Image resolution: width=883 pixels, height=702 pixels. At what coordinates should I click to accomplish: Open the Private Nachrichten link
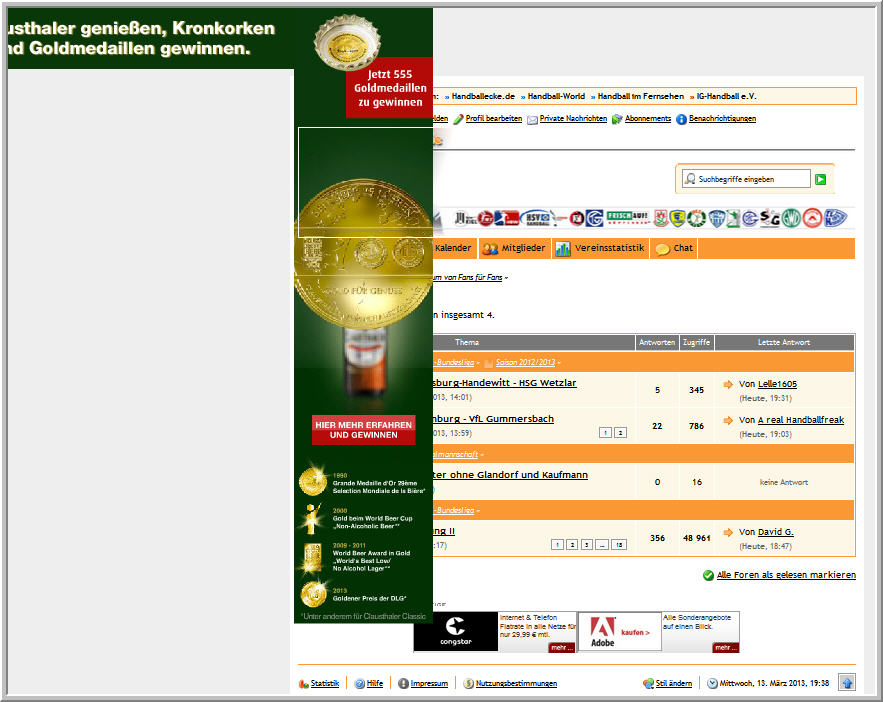tap(572, 119)
